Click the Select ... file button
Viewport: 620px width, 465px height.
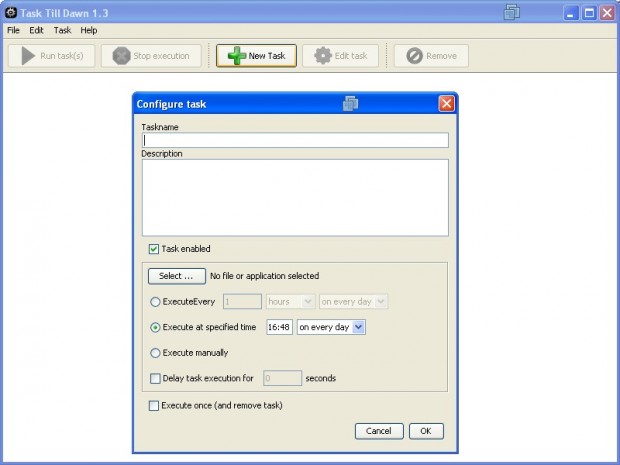click(176, 276)
